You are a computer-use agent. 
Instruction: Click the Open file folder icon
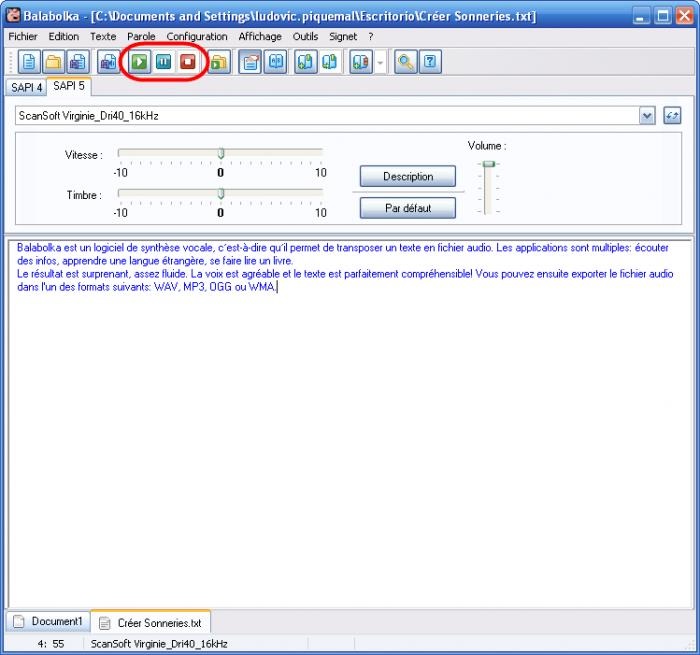pyautogui.click(x=54, y=62)
